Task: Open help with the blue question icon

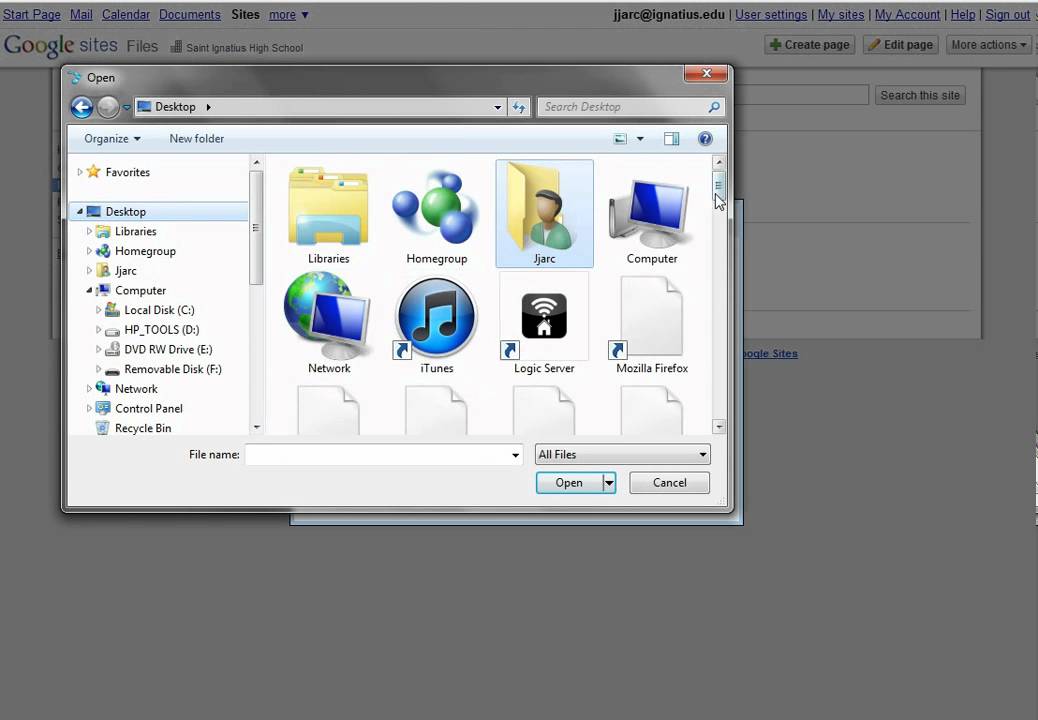Action: point(705,138)
